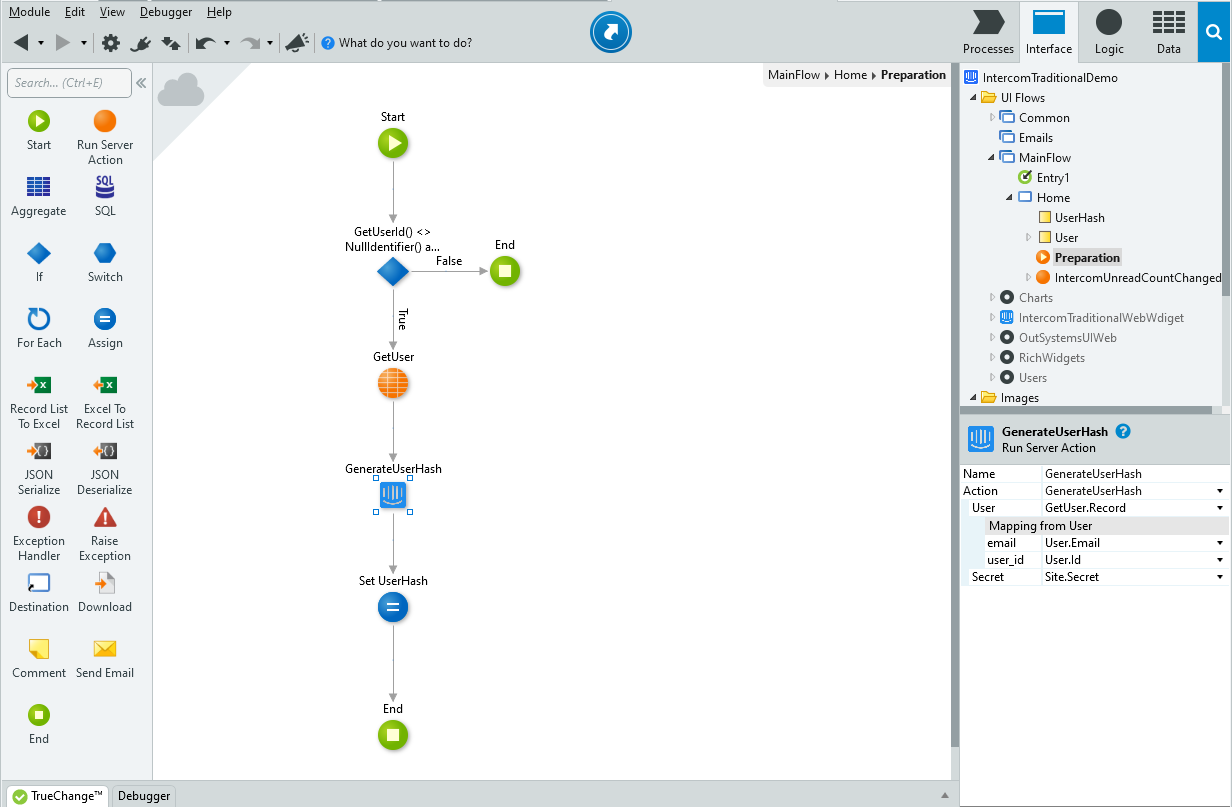
Task: Click the toolbox search field
Action: [69, 83]
